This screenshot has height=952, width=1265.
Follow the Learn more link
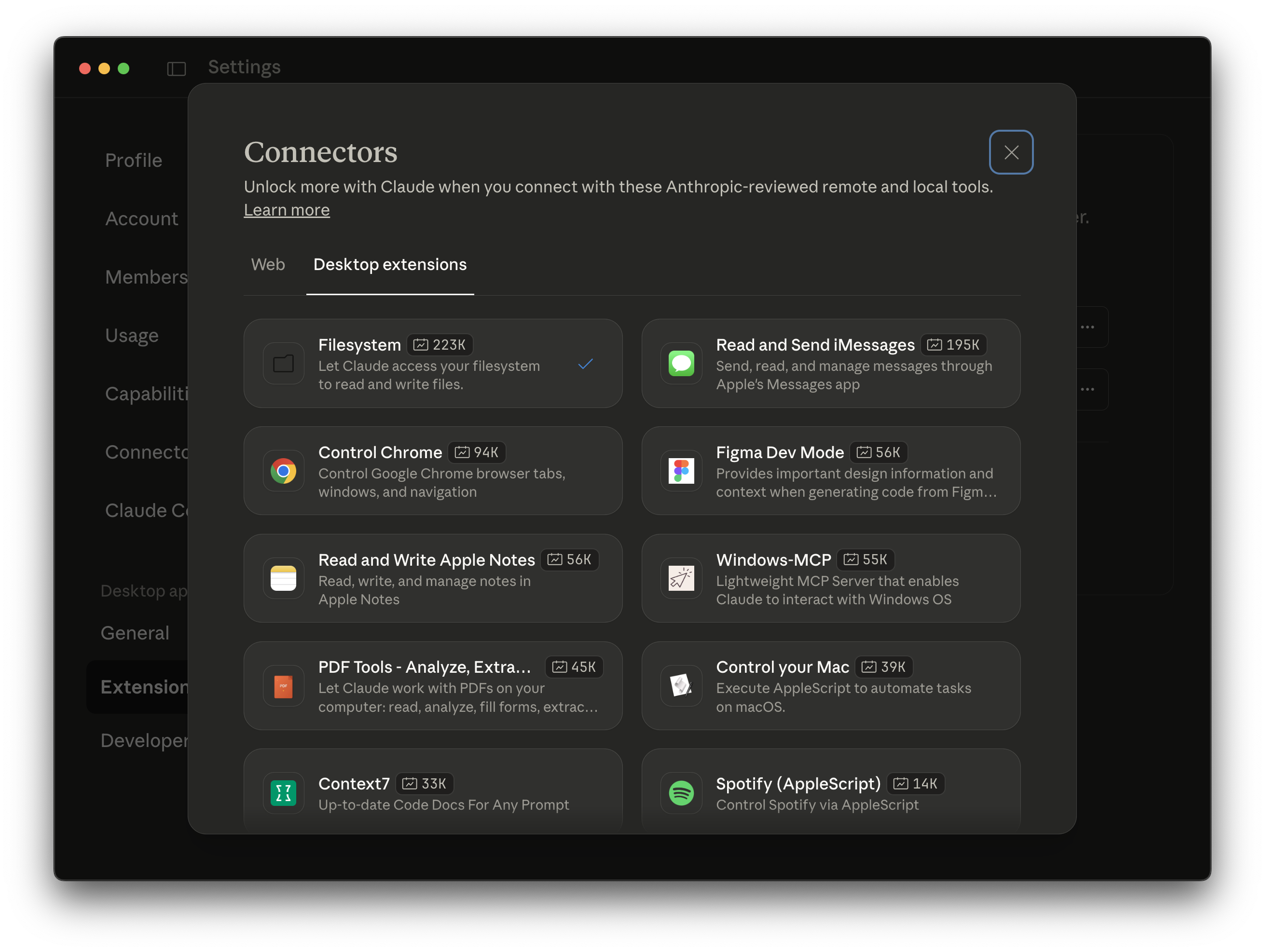(x=287, y=210)
